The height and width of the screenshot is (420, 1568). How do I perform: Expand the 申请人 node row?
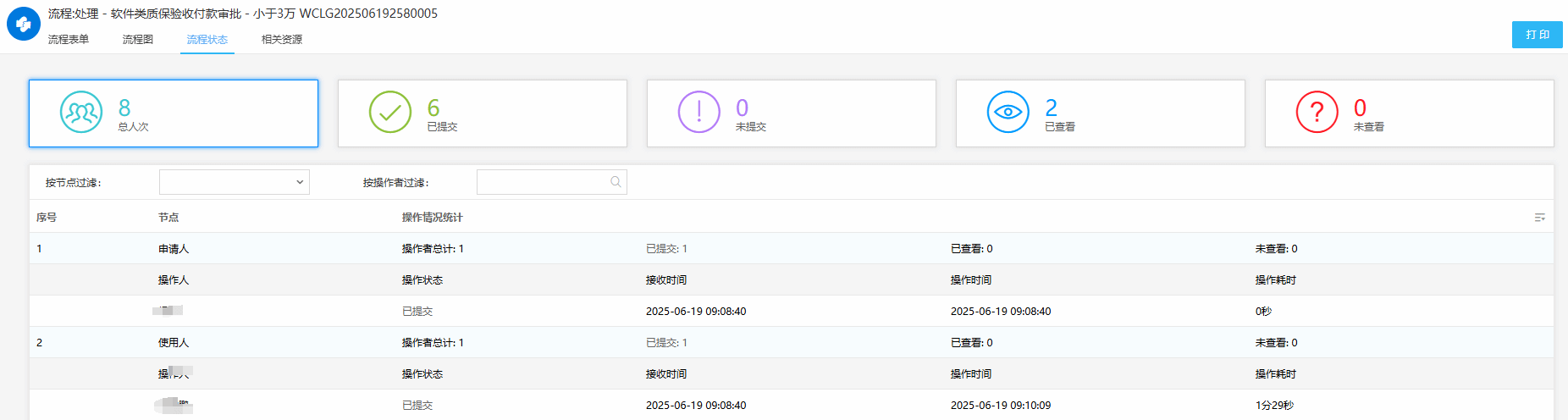click(174, 249)
